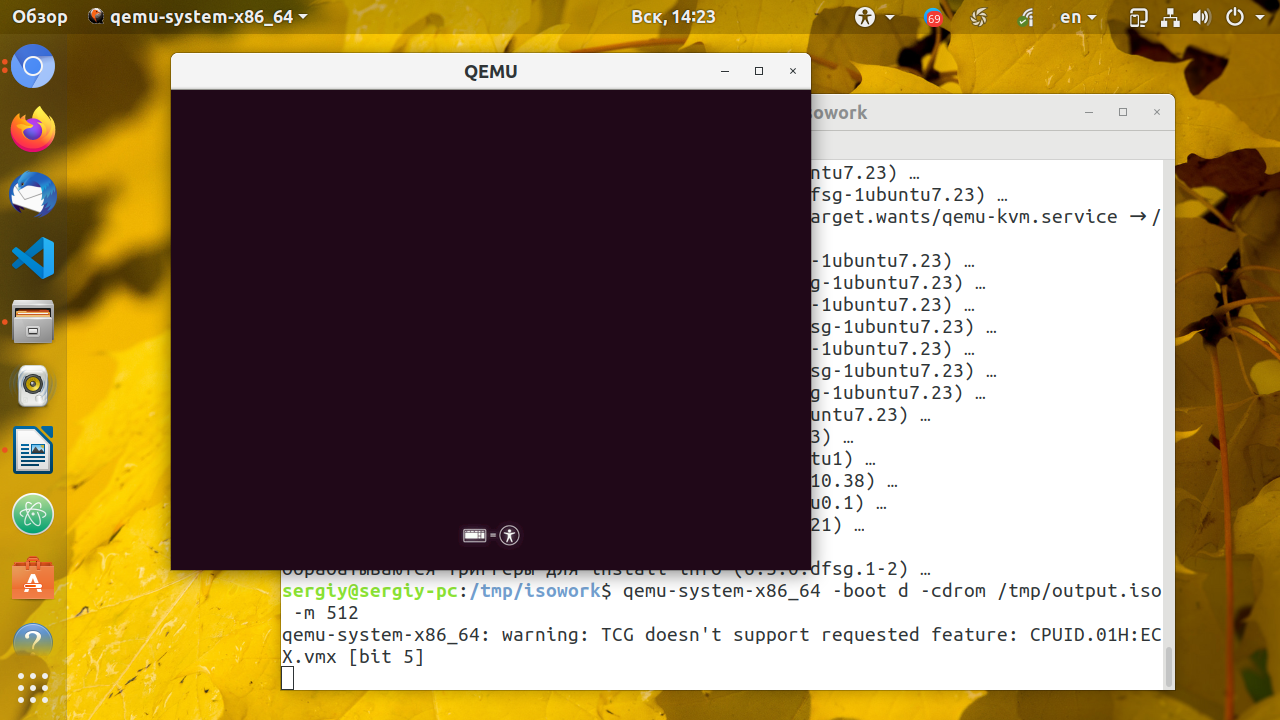Minimize the terminal window behind QEMU

pyautogui.click(x=1089, y=113)
